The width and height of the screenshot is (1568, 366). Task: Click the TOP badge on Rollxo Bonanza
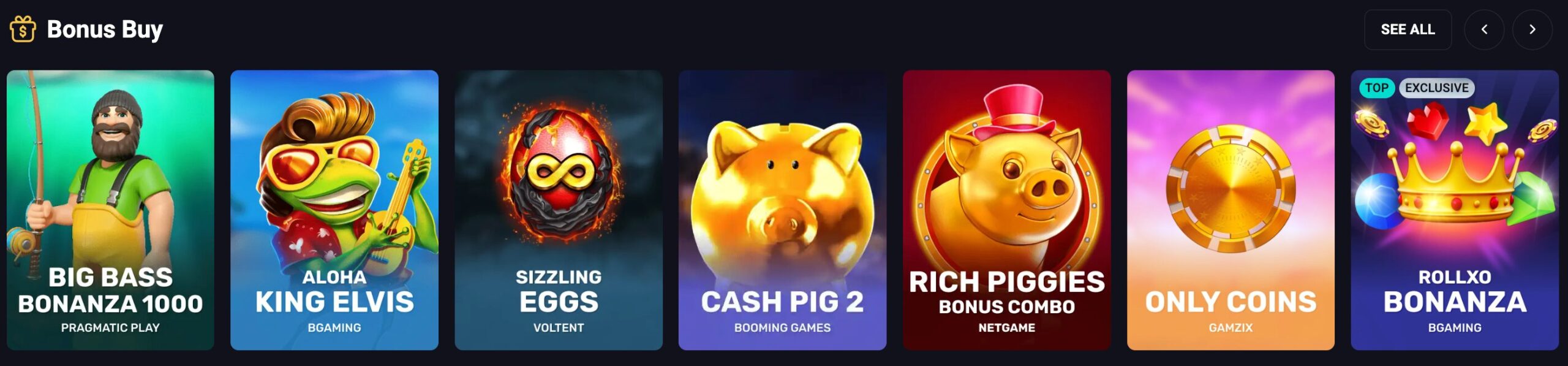point(1376,88)
